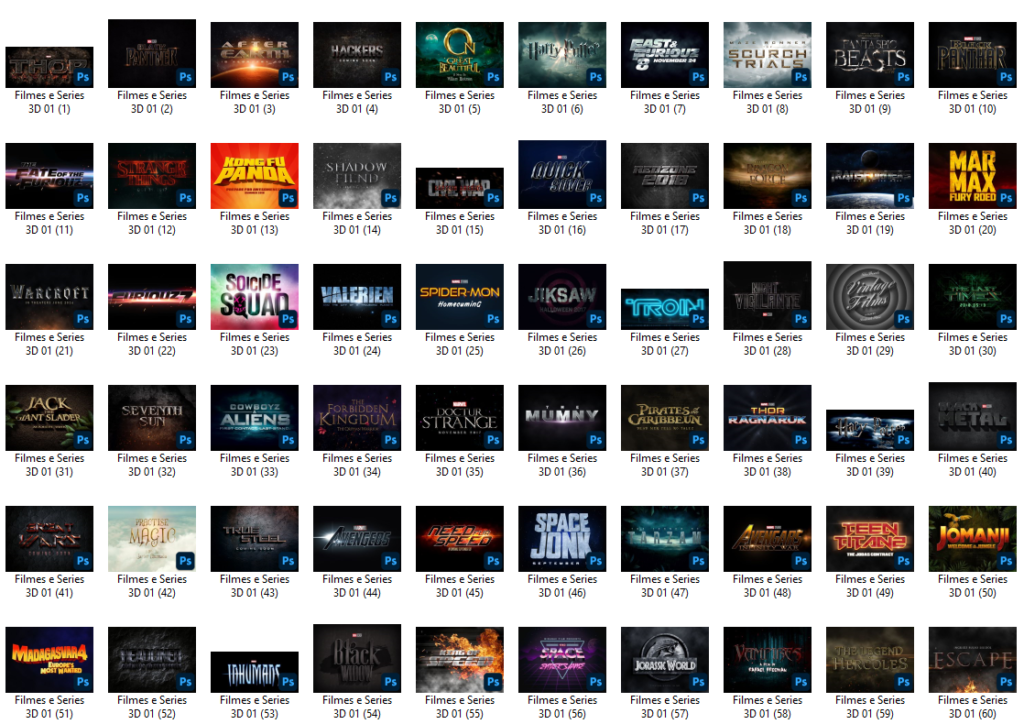Select label "Filmes e Series 3D 01 (48)"
The width and height of the screenshot is (1024, 724).
(767, 586)
